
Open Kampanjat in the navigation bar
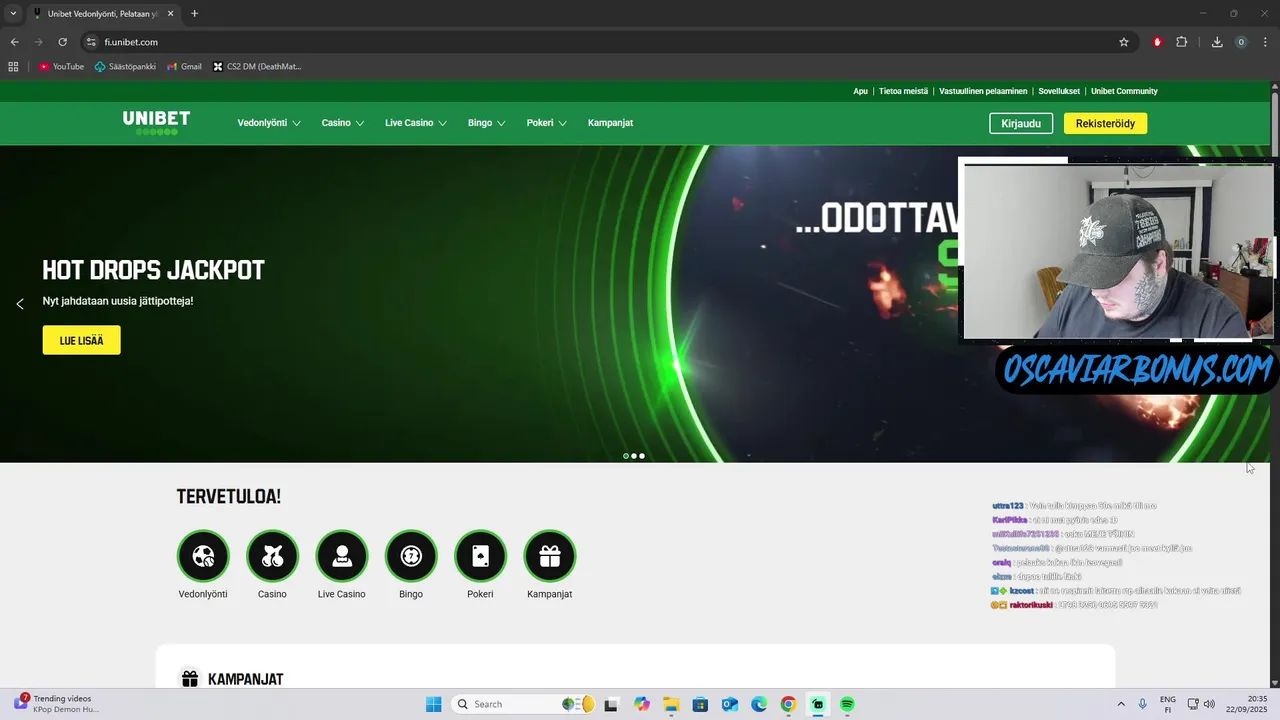[x=610, y=123]
